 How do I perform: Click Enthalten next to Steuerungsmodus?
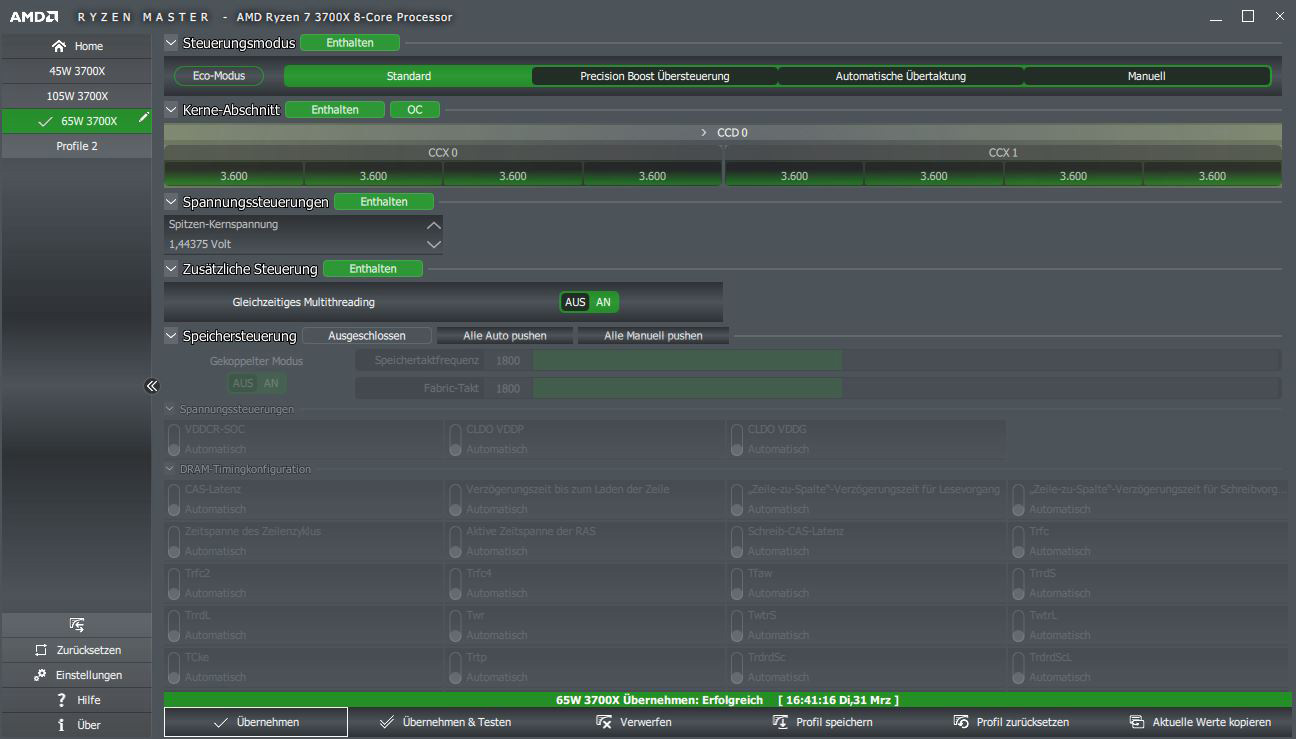coord(350,43)
